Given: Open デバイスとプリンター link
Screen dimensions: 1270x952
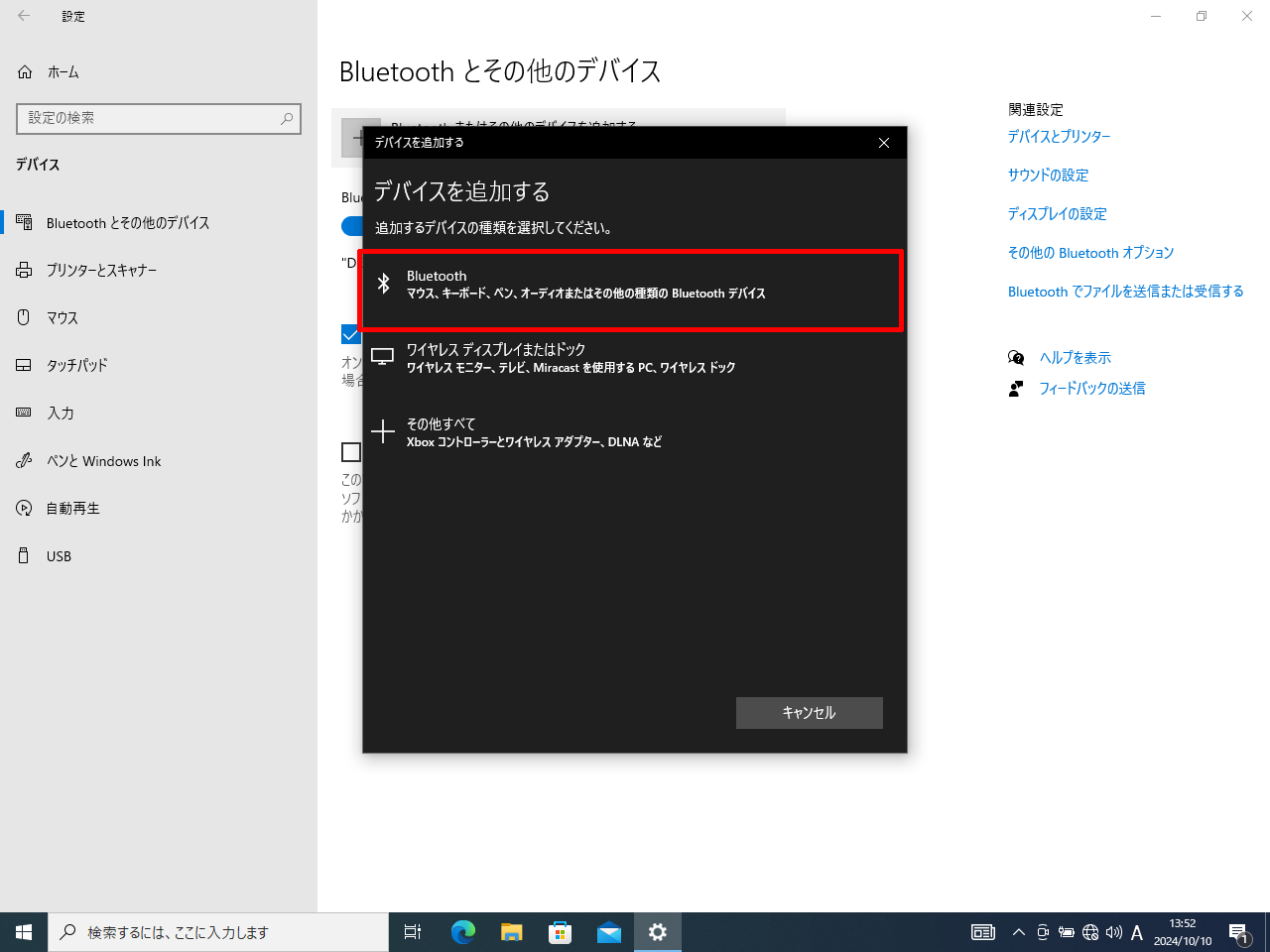Looking at the screenshot, I should (x=1059, y=137).
